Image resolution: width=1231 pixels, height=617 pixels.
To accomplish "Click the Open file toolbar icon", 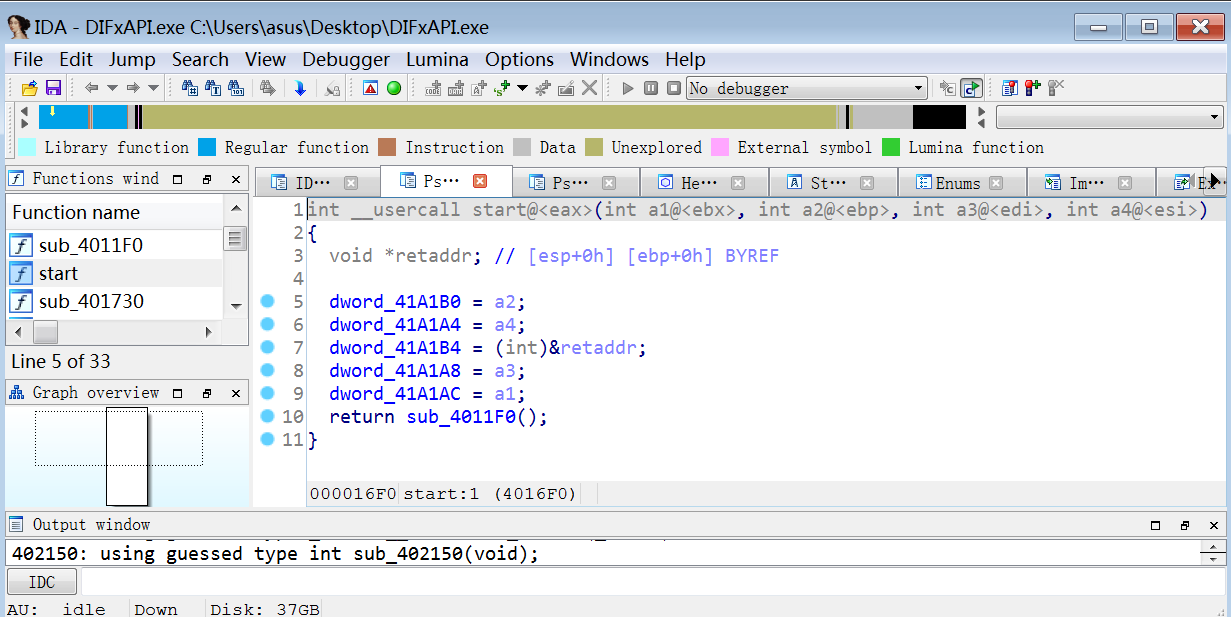I will coord(30,88).
